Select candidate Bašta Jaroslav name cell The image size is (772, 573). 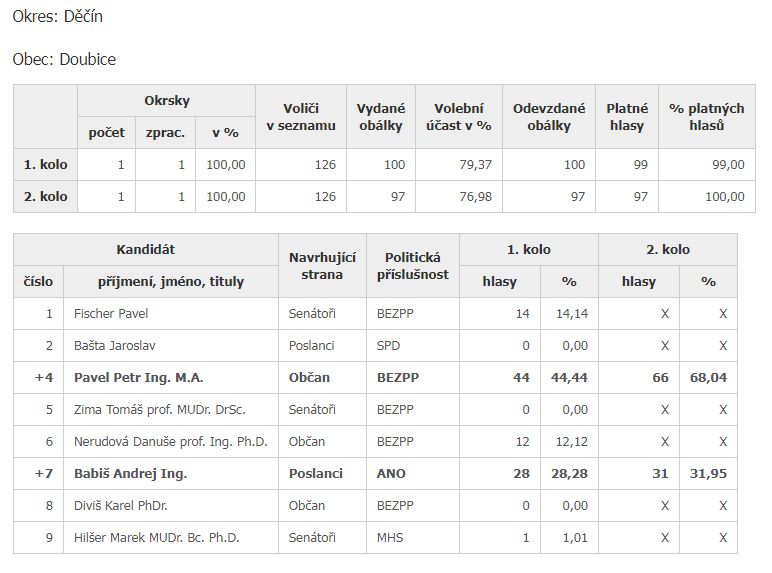pos(171,346)
